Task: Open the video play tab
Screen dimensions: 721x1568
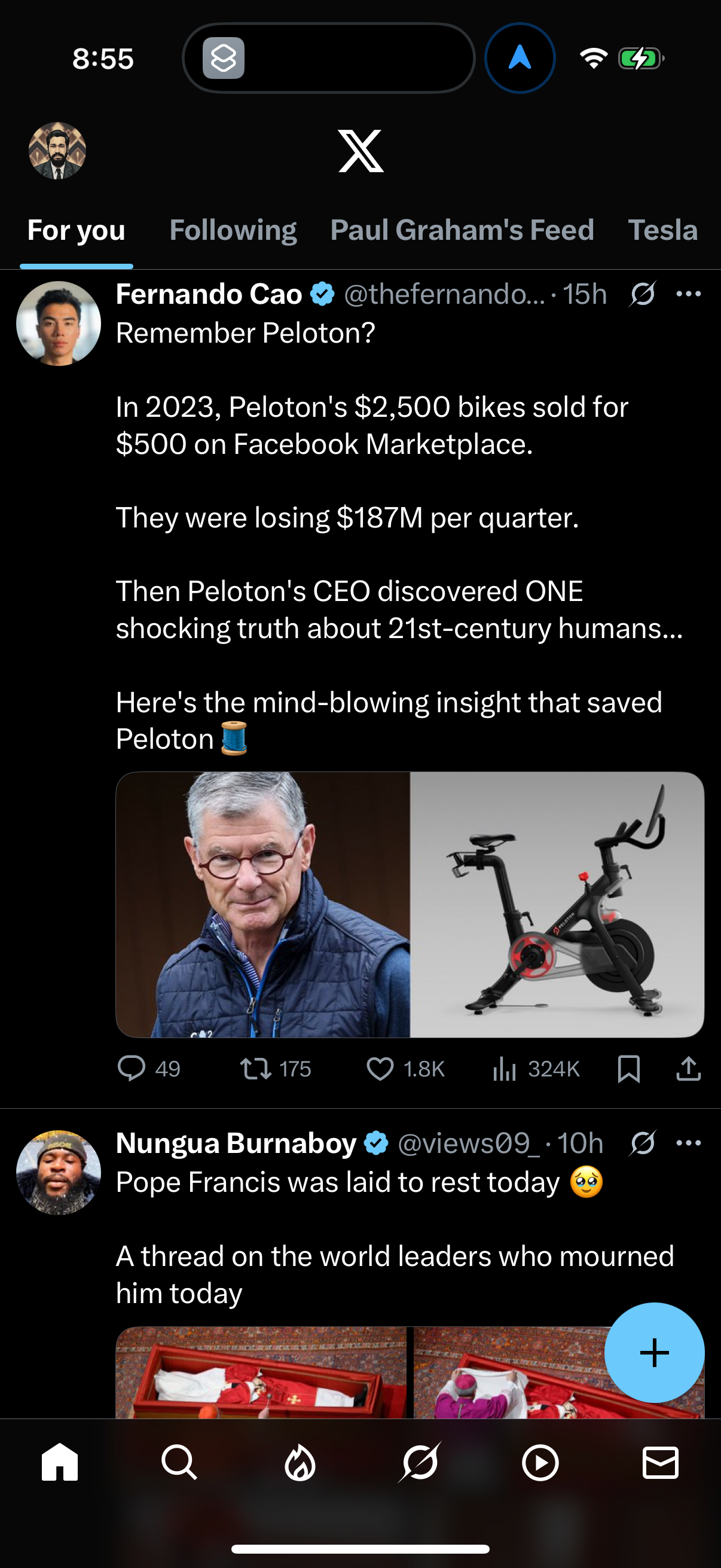Action: click(x=540, y=1463)
